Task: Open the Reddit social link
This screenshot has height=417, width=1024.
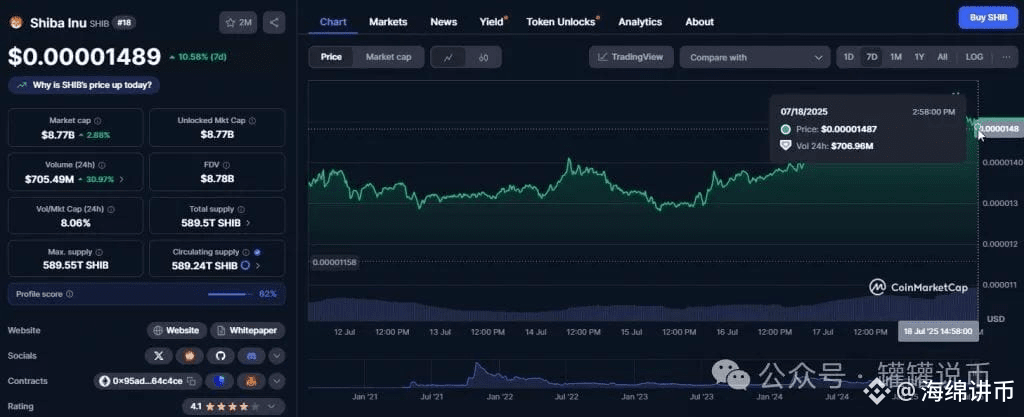Action: (x=189, y=356)
